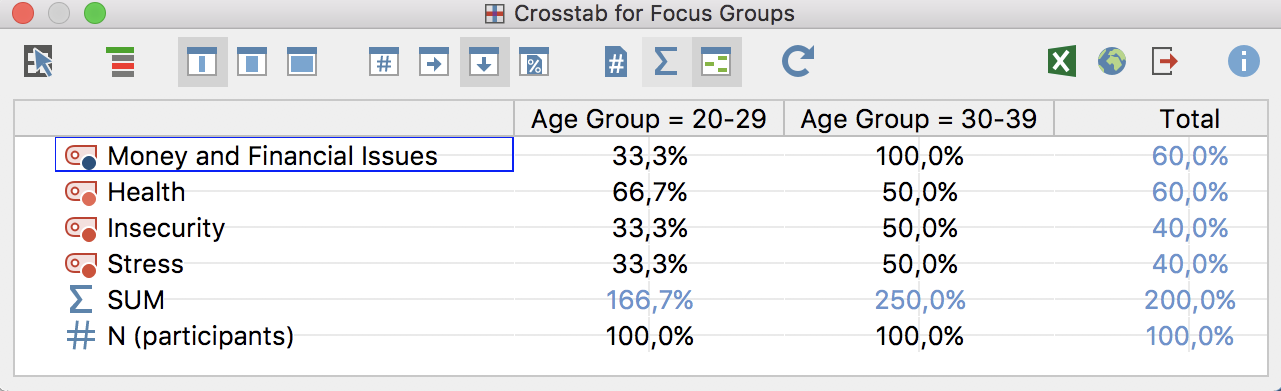Show number of segments with the hash table icon
The width and height of the screenshot is (1281, 391).
384,62
